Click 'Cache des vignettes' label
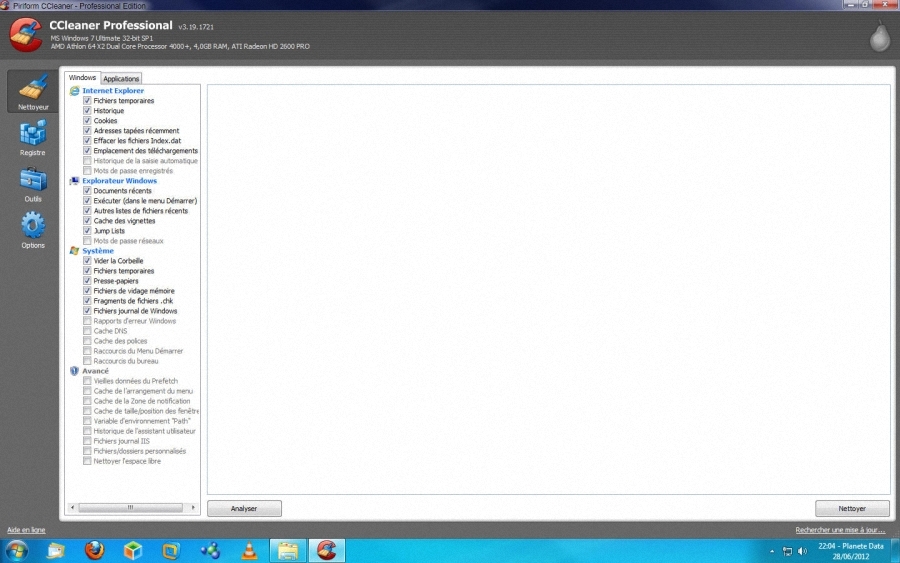The height and width of the screenshot is (563, 900). pos(125,221)
